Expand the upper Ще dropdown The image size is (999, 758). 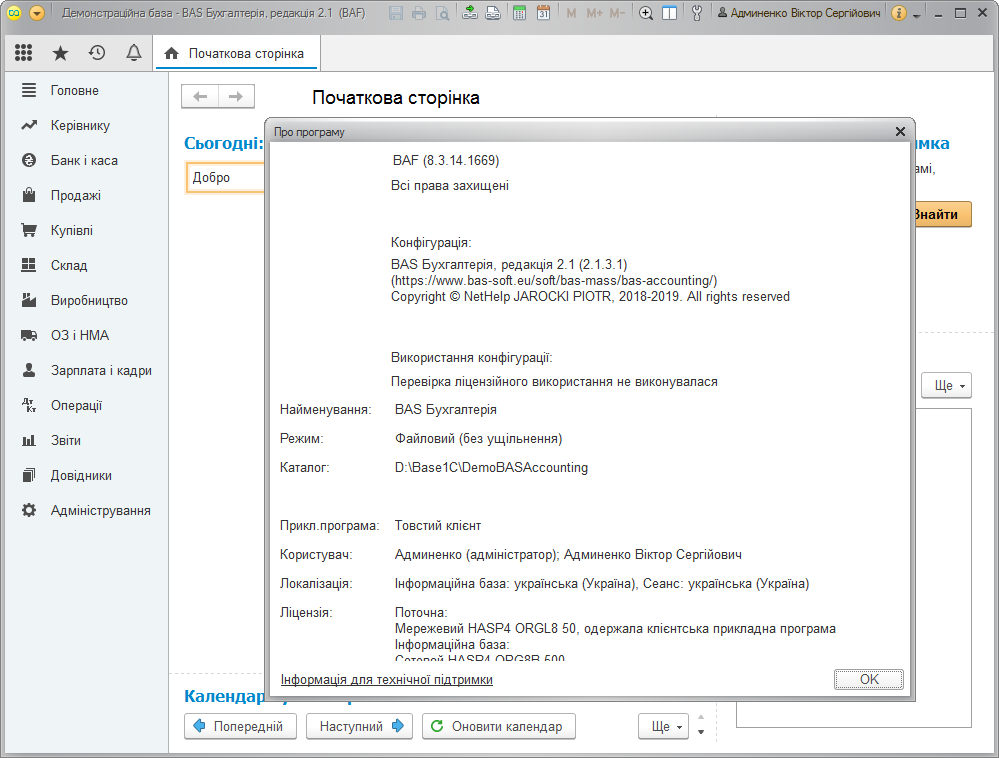coord(947,386)
